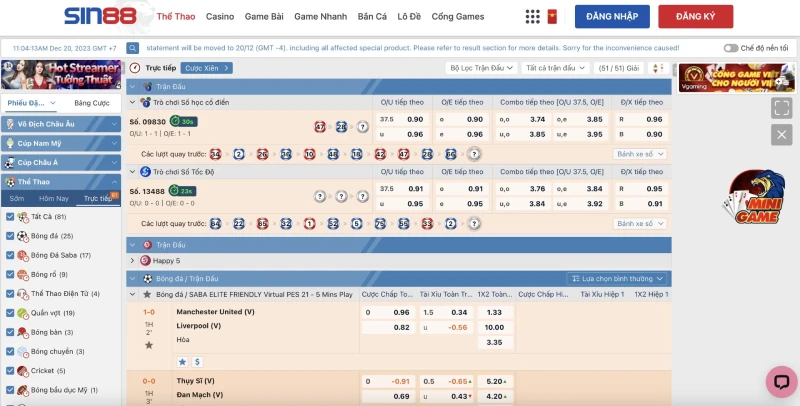This screenshot has height=406, width=800.
Task: Open the Game Bài menu
Action: [x=264, y=16]
